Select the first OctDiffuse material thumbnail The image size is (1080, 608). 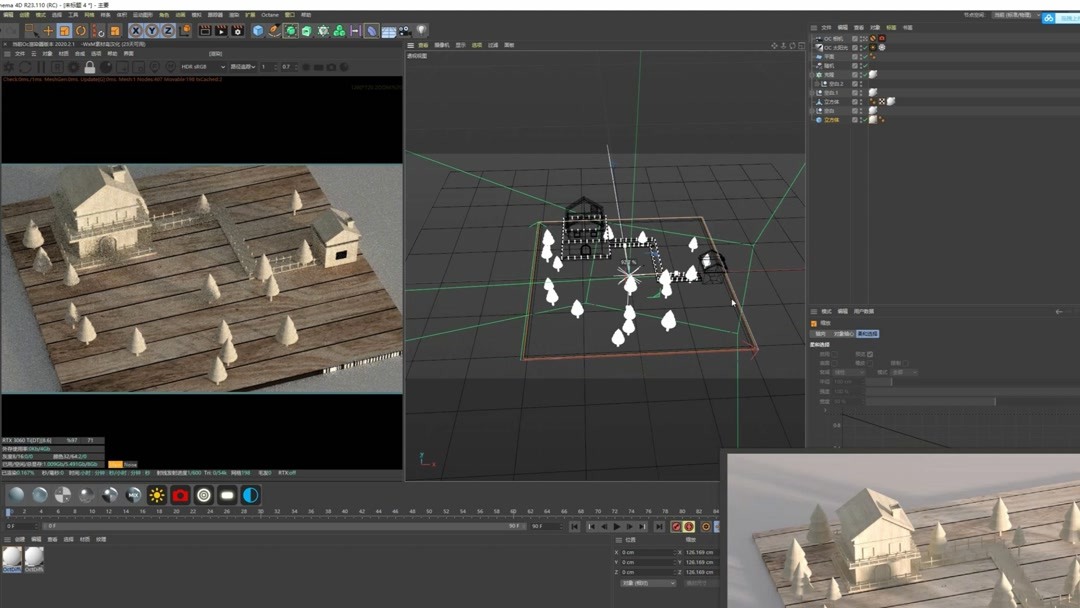pos(12,557)
